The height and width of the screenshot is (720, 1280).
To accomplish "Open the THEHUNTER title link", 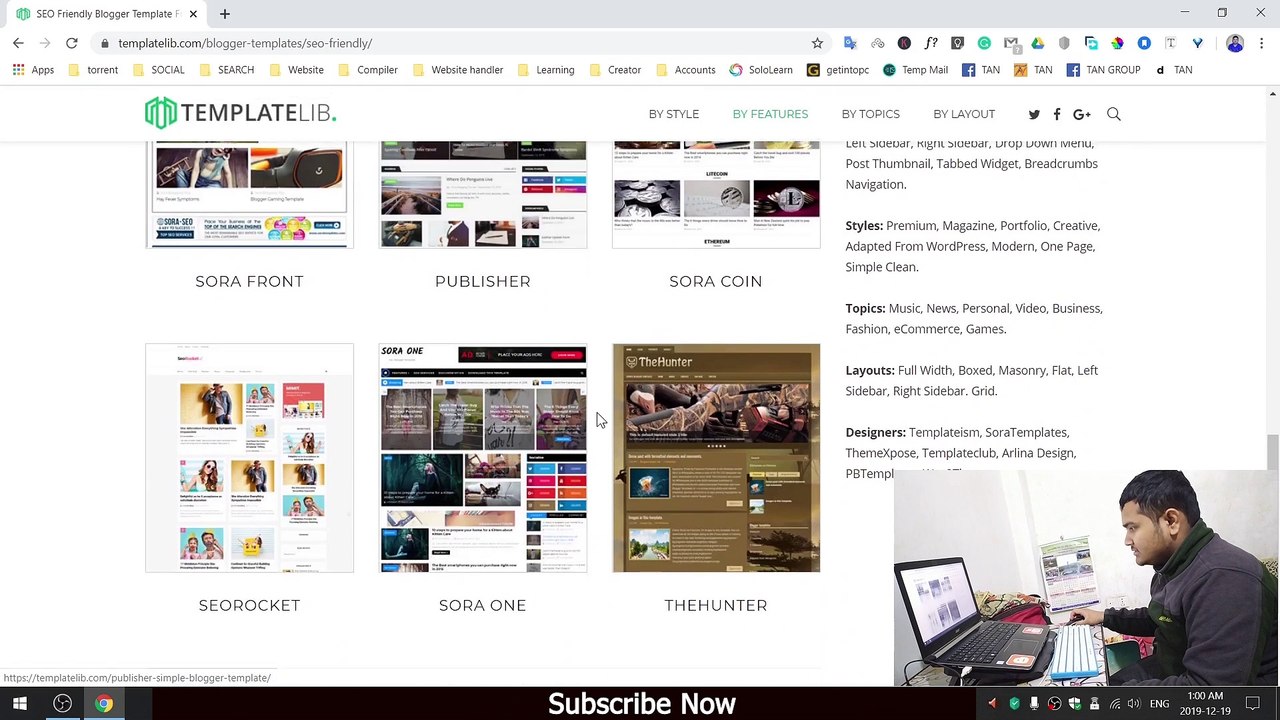I will coord(716,605).
